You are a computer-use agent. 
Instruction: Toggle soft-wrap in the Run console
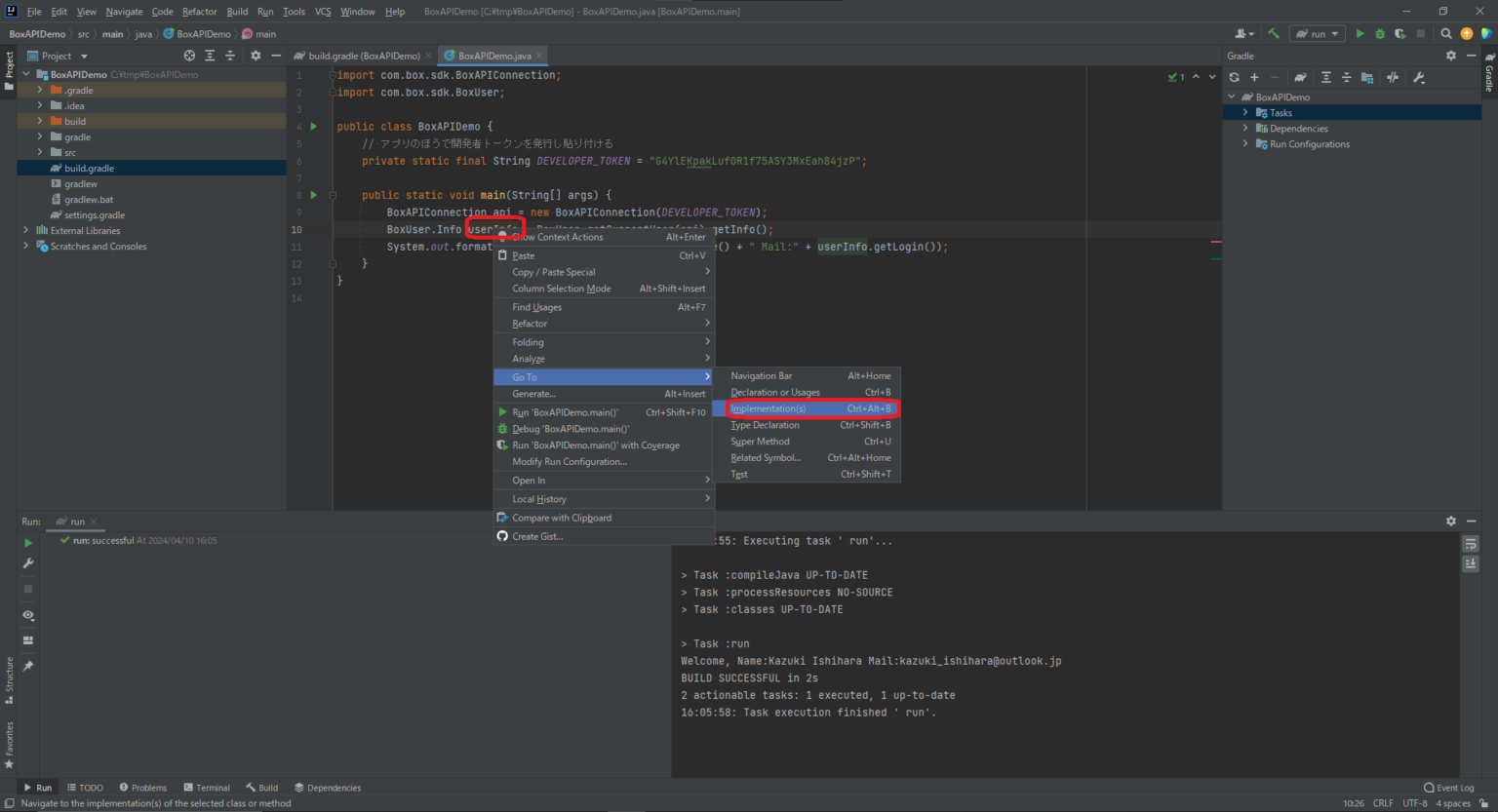(1471, 544)
